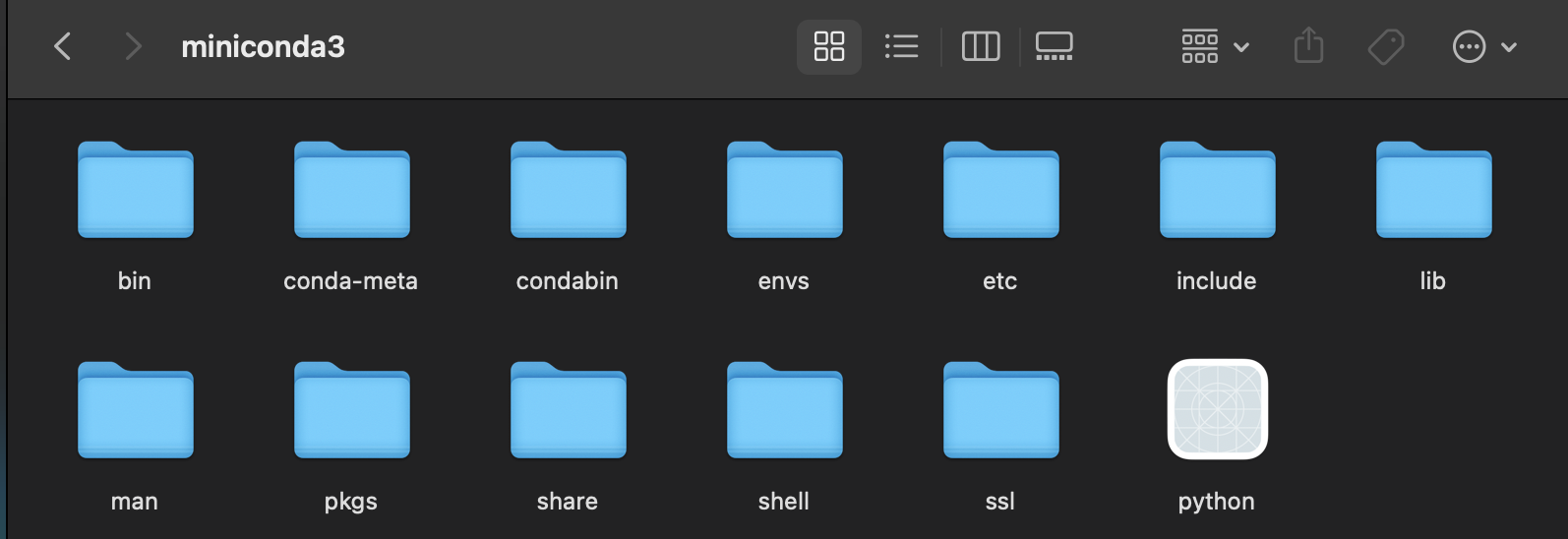Viewport: 1568px width, 539px height.
Task: Select the condabin folder icon
Action: tap(569, 190)
